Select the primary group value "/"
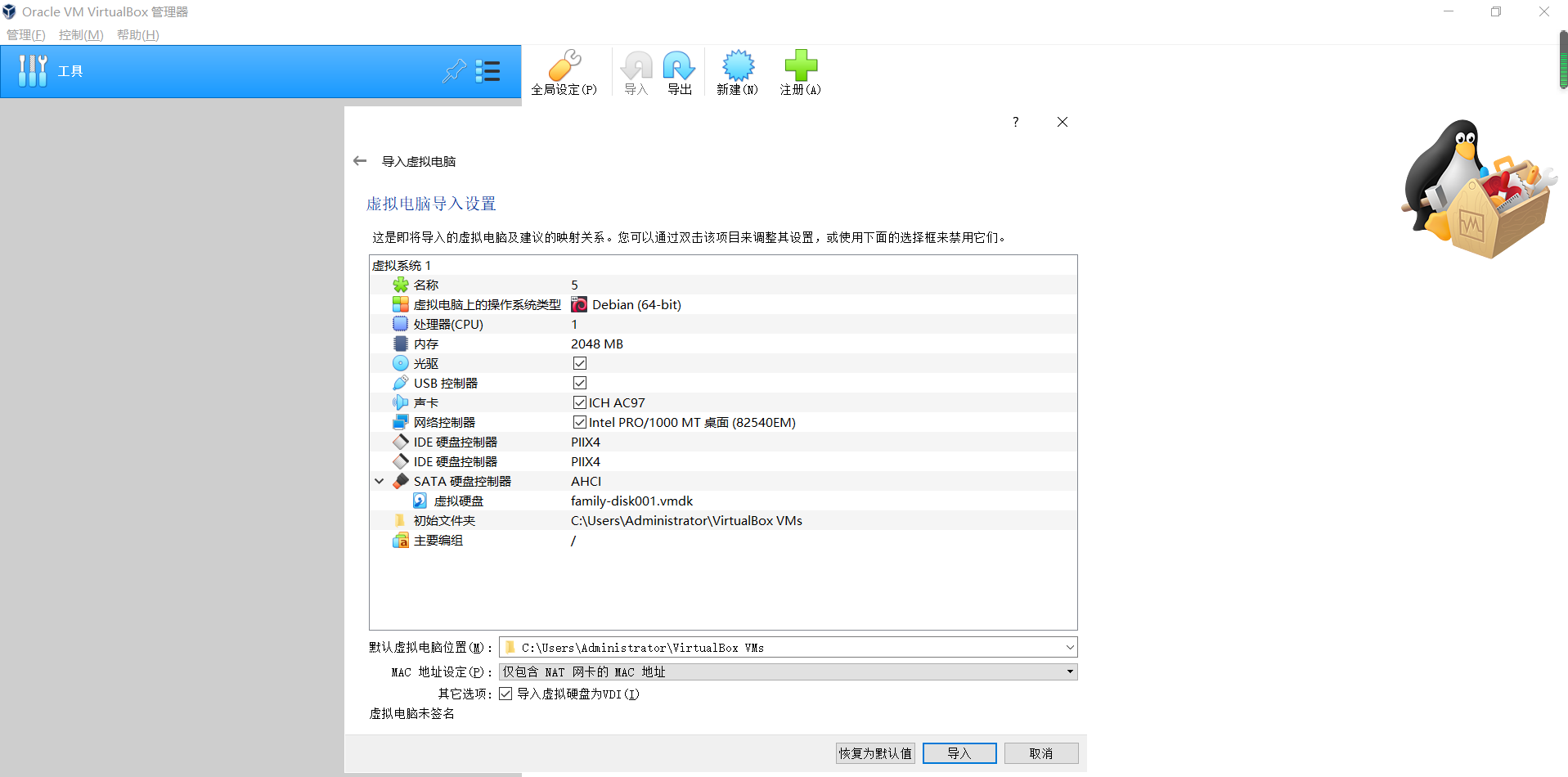The width and height of the screenshot is (1568, 777). tap(573, 540)
